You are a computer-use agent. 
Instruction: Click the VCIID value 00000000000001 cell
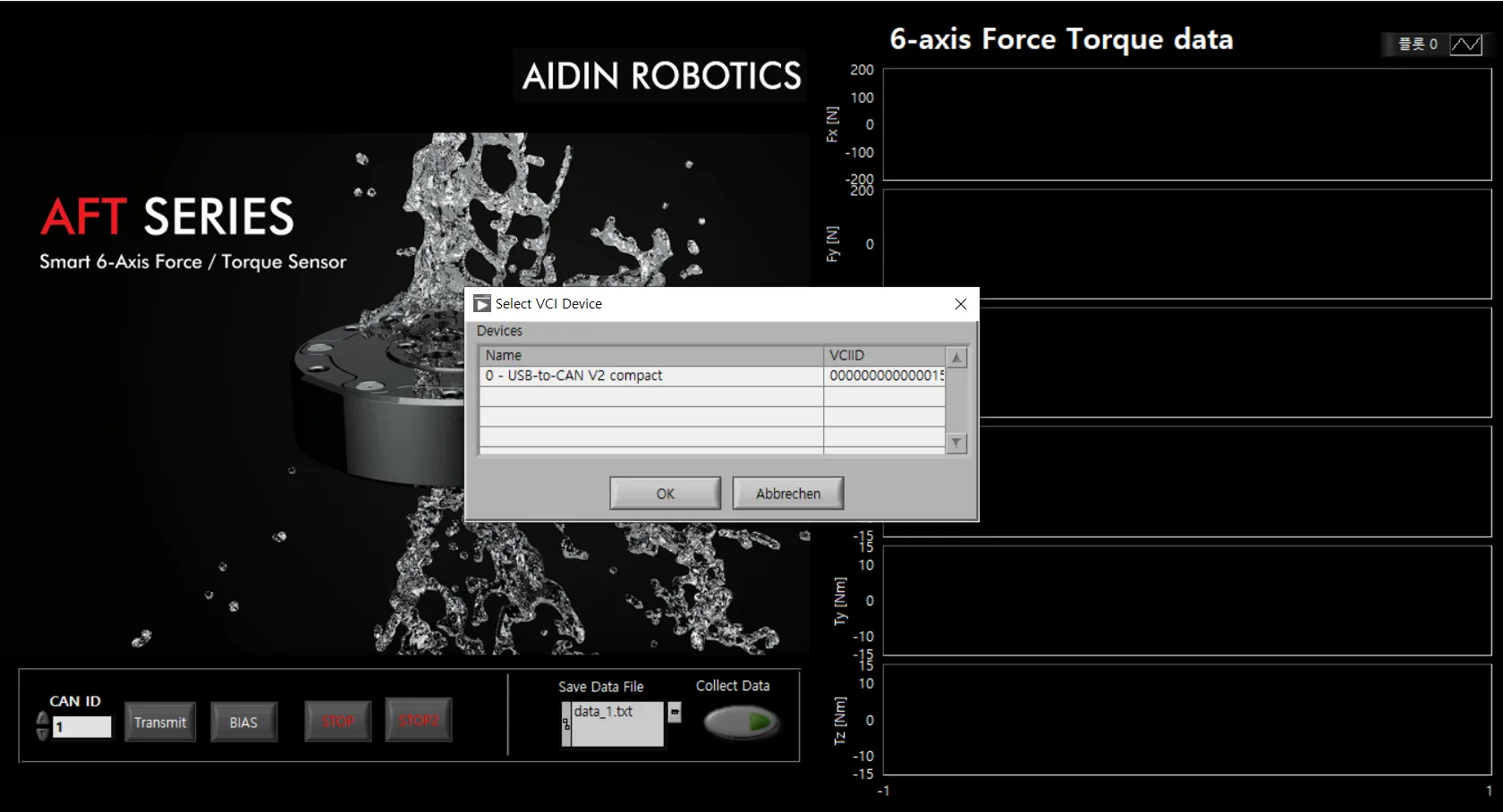[x=885, y=376]
